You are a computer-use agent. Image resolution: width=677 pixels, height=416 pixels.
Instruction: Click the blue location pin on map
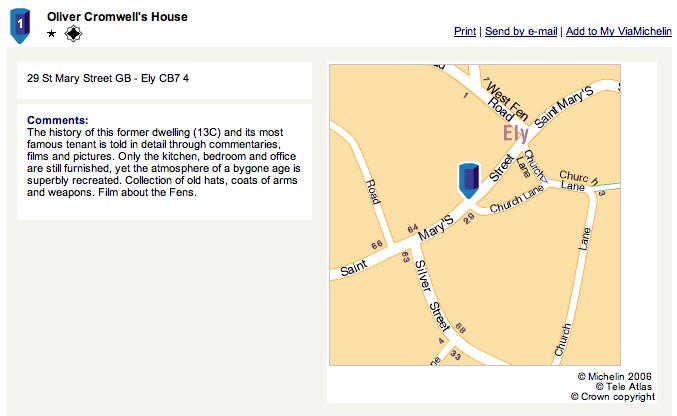[468, 180]
